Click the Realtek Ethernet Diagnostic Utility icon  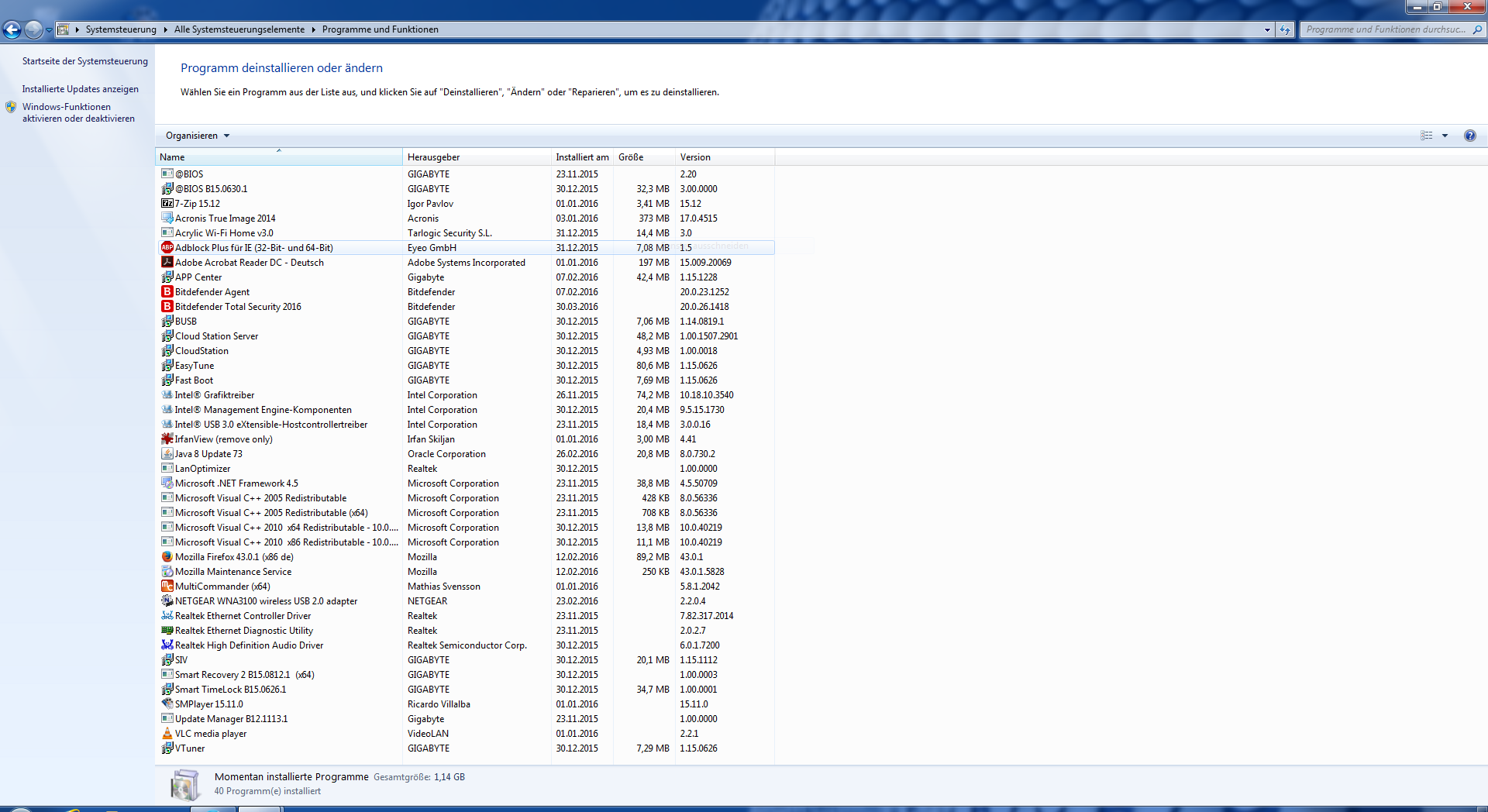pyautogui.click(x=167, y=631)
